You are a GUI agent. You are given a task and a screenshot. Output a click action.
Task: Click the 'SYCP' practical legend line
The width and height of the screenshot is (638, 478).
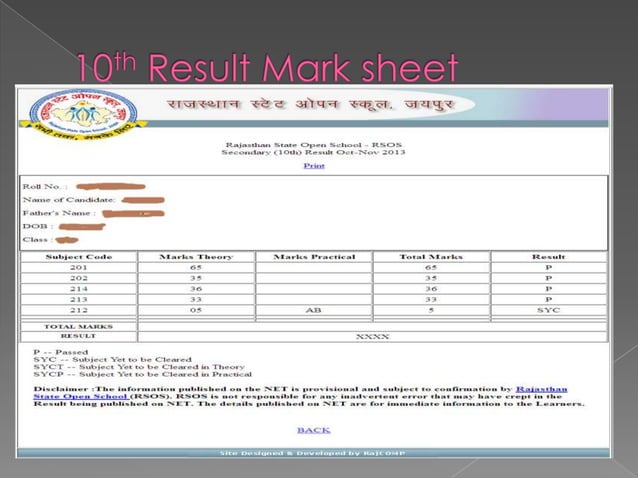click(142, 374)
